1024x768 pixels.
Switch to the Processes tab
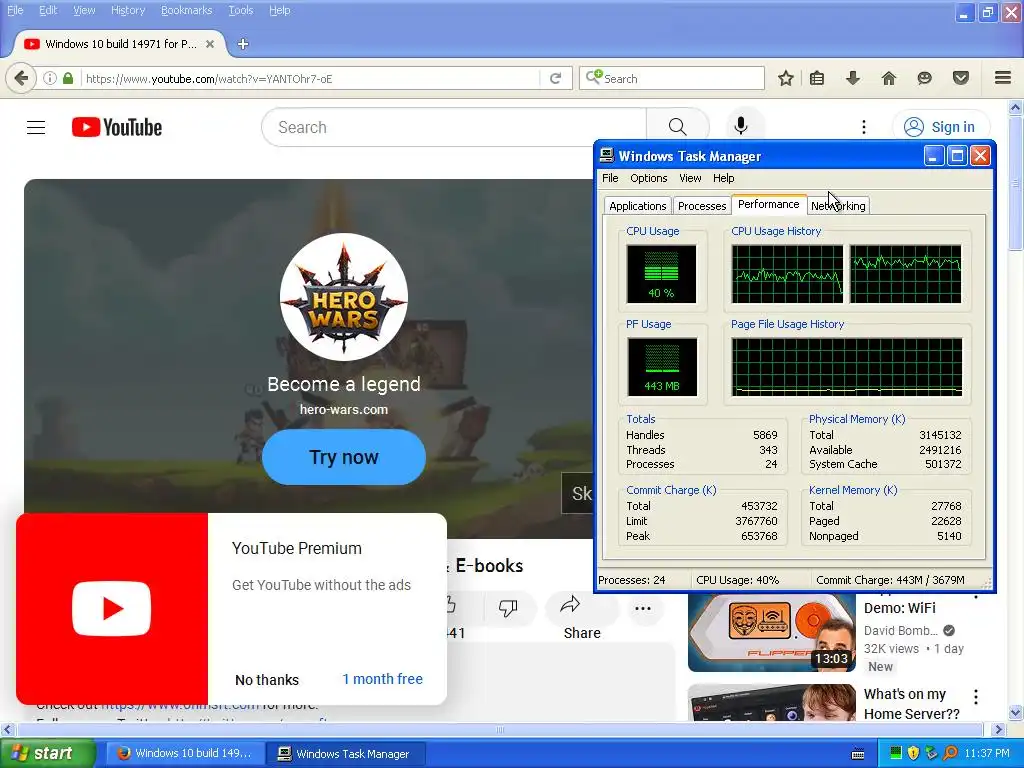point(701,206)
